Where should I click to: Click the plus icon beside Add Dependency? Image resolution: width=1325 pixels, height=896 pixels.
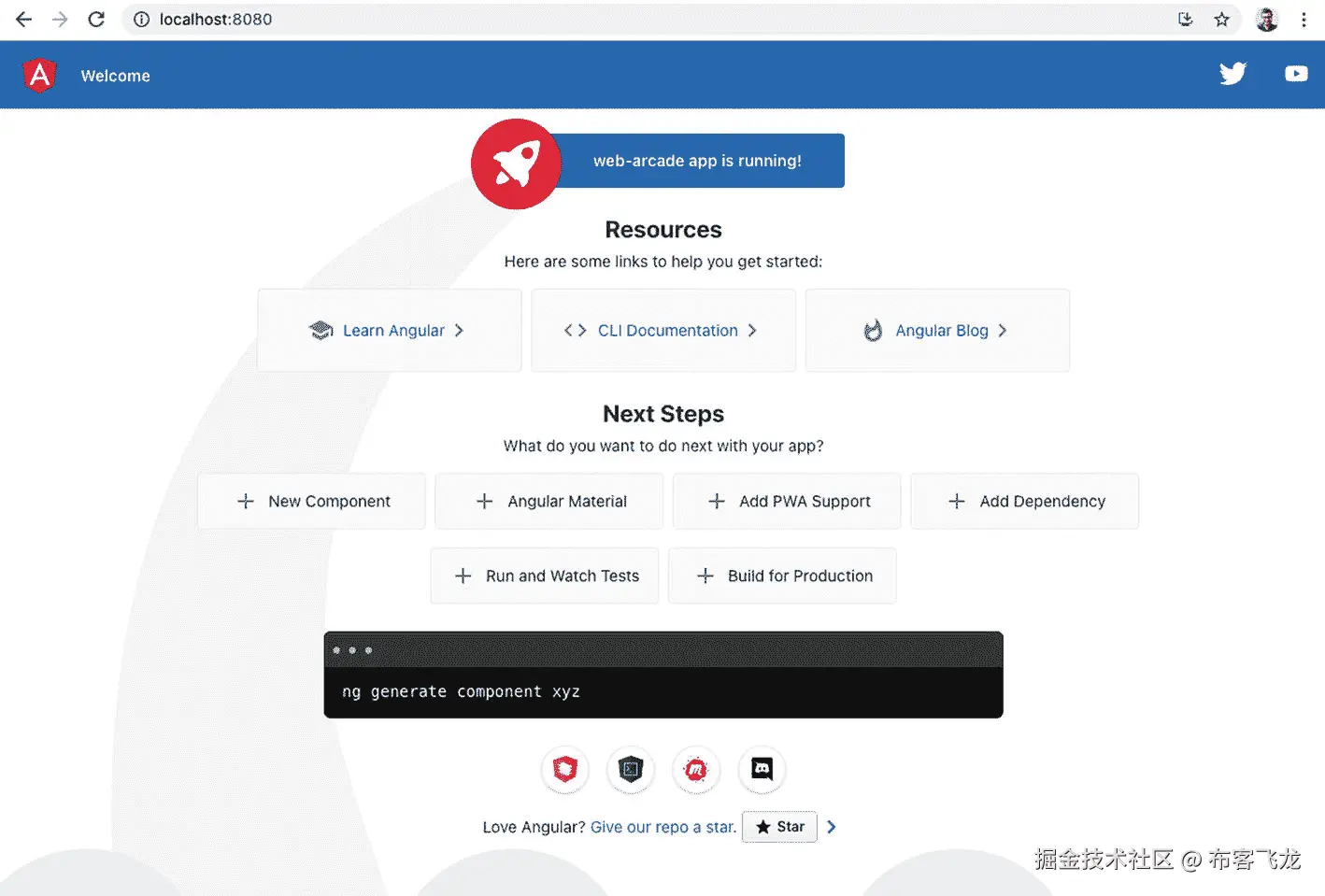click(x=957, y=501)
